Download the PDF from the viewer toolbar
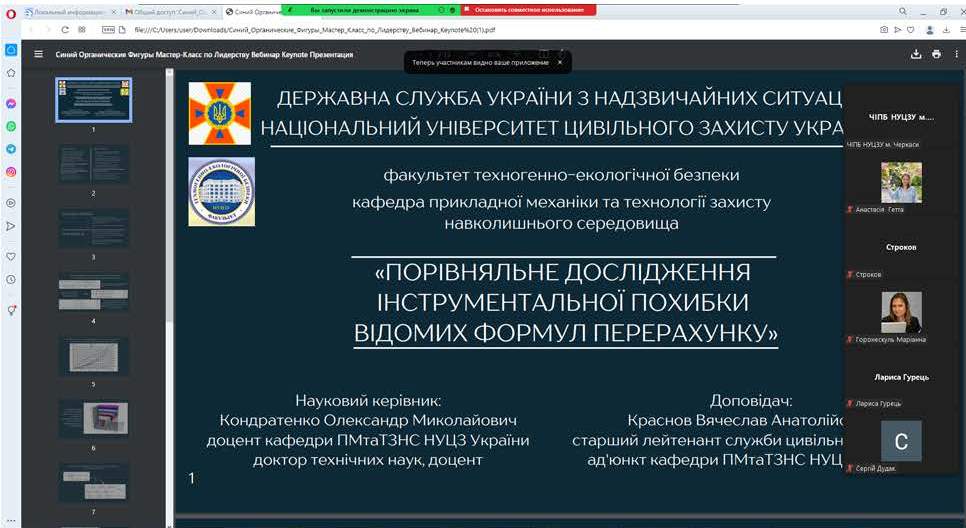The image size is (966, 528). tap(915, 54)
